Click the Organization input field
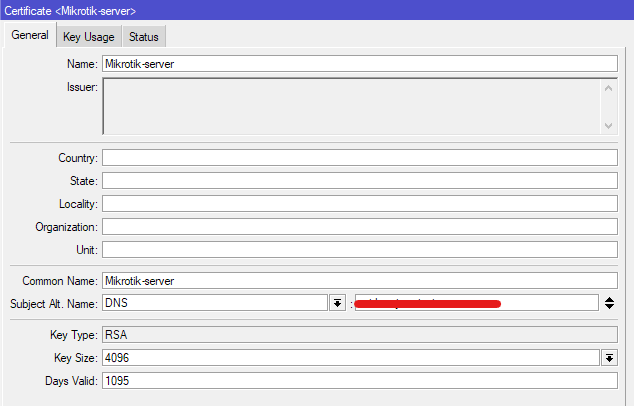 pyautogui.click(x=359, y=227)
